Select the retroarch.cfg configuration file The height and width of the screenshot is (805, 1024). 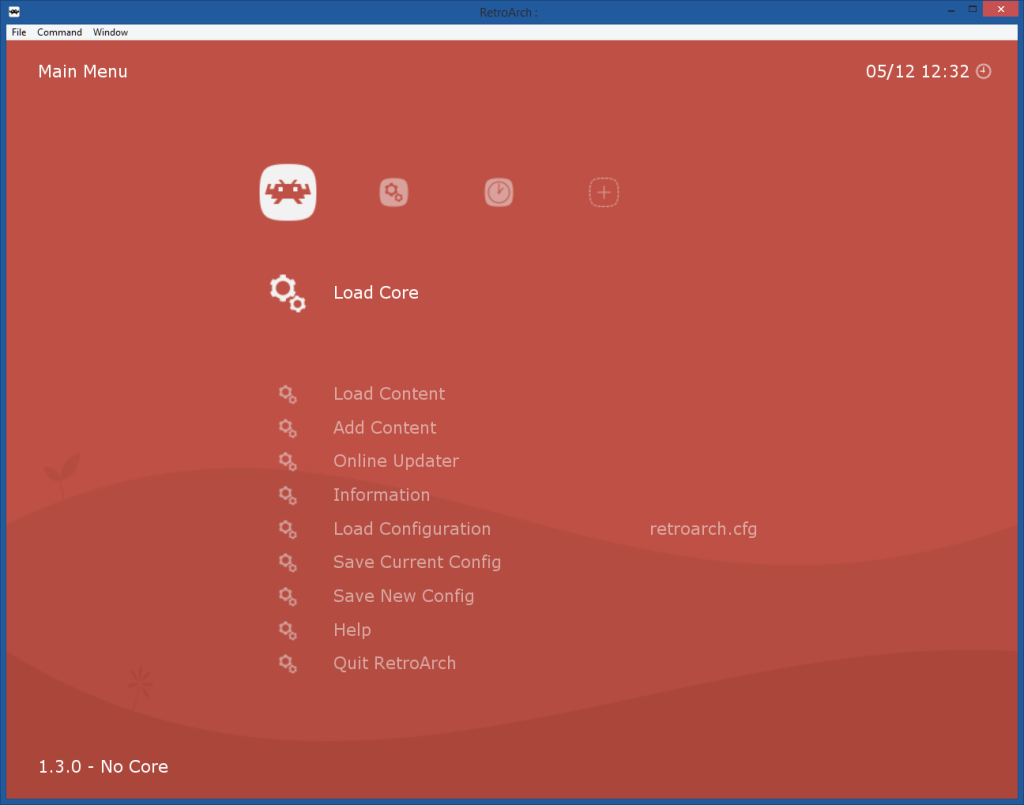(703, 529)
